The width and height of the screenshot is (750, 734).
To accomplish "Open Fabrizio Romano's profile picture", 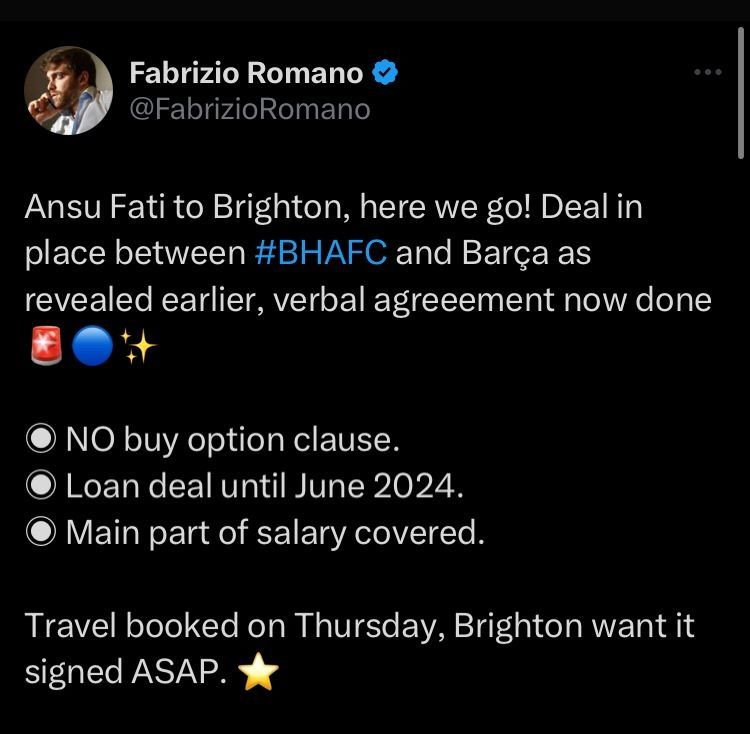I will click(x=68, y=90).
